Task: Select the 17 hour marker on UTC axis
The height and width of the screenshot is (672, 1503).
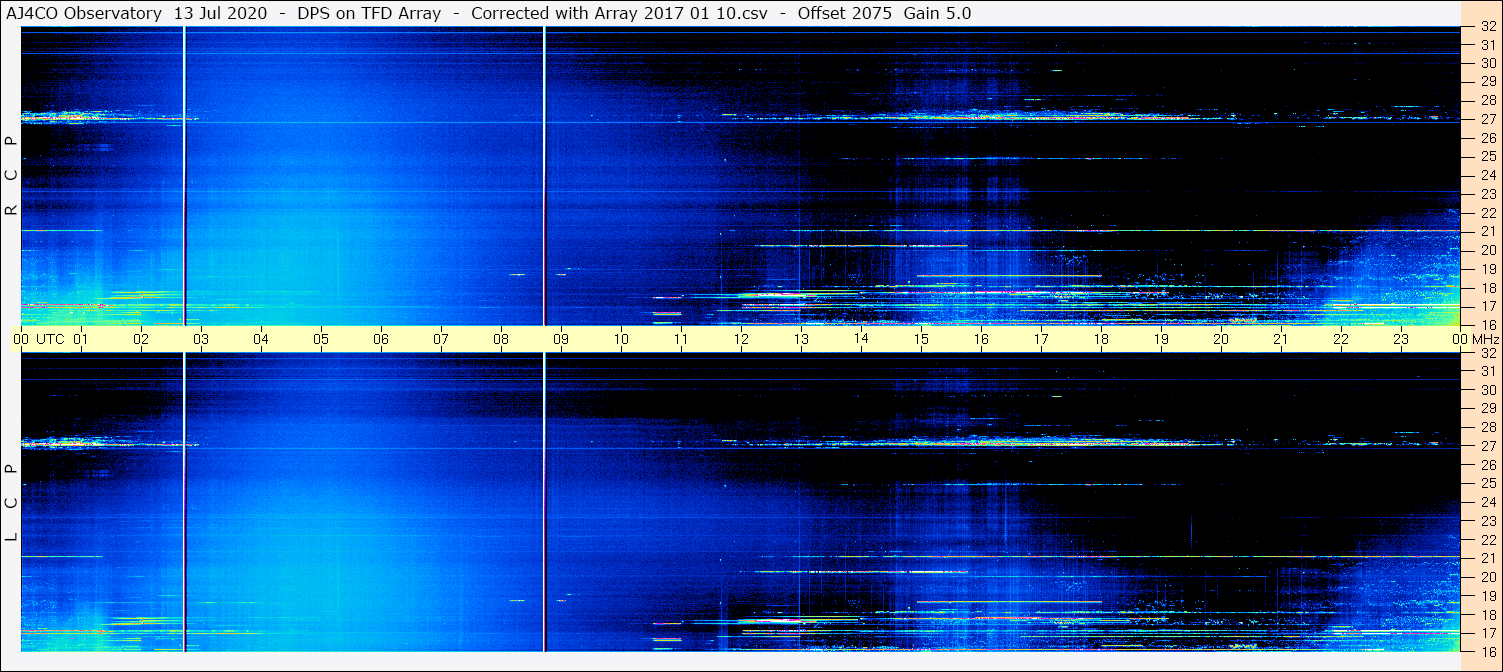Action: coord(1041,339)
